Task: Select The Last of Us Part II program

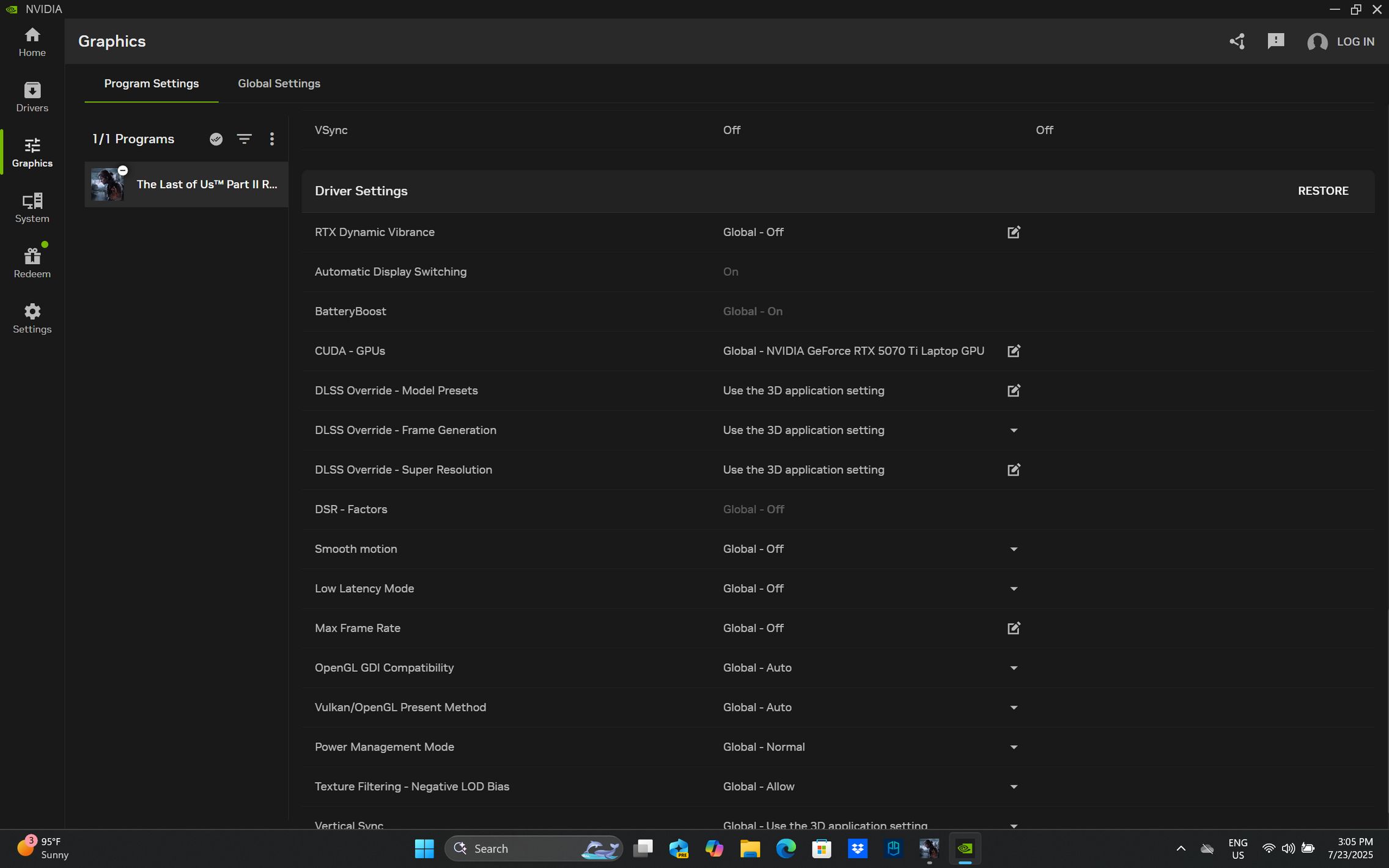Action: click(186, 185)
